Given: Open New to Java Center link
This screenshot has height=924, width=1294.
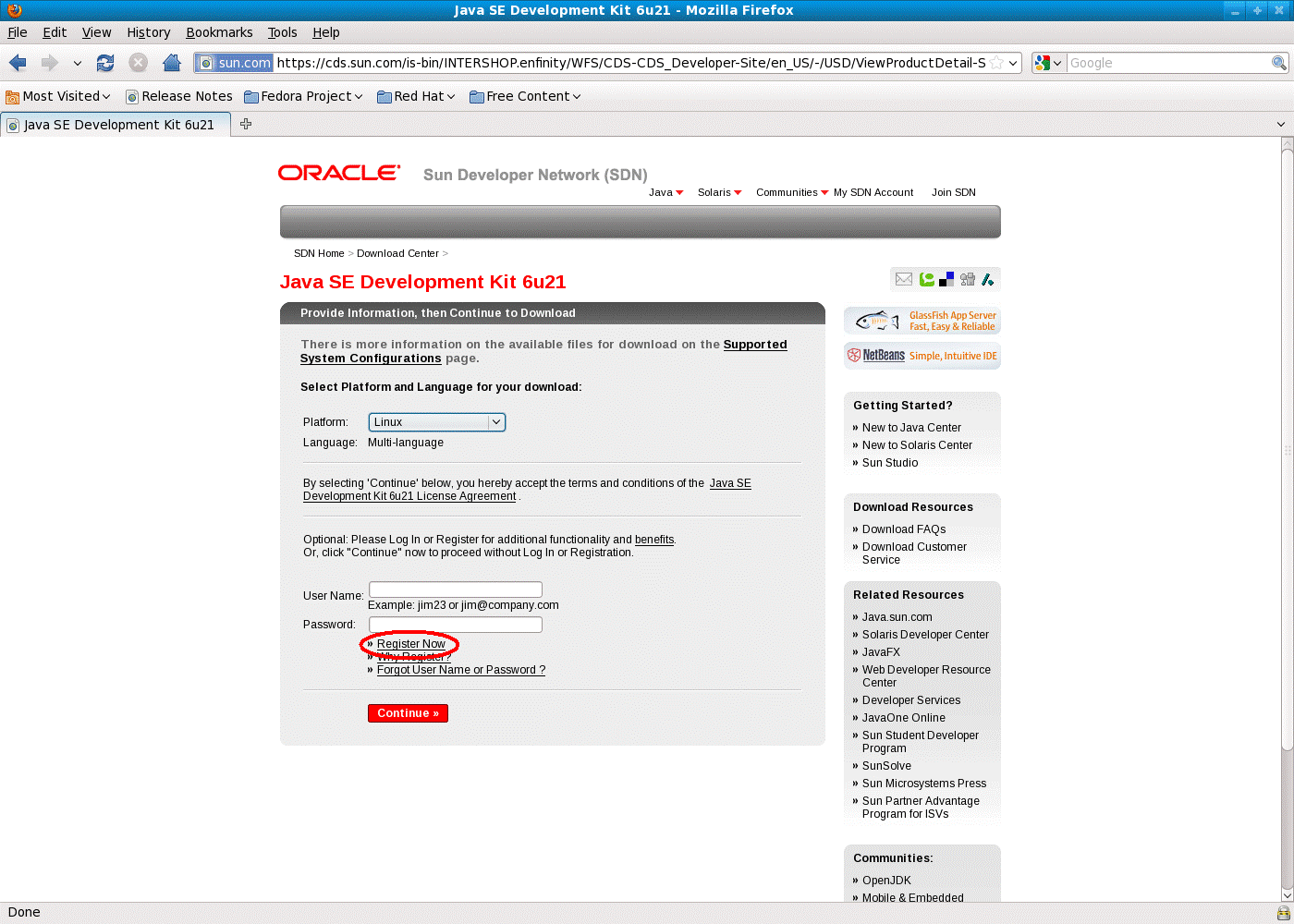Looking at the screenshot, I should tap(911, 428).
